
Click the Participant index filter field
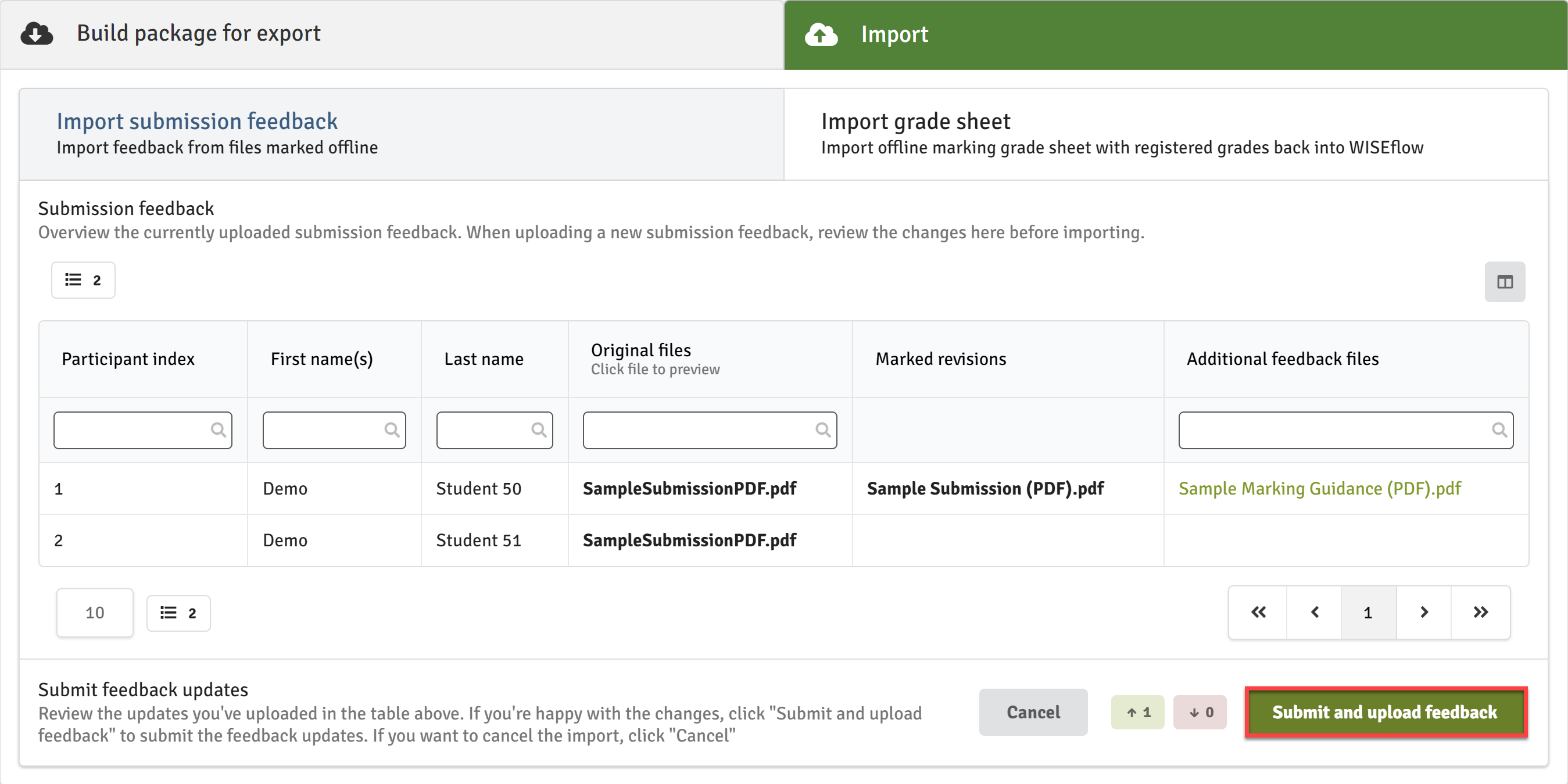pos(142,430)
